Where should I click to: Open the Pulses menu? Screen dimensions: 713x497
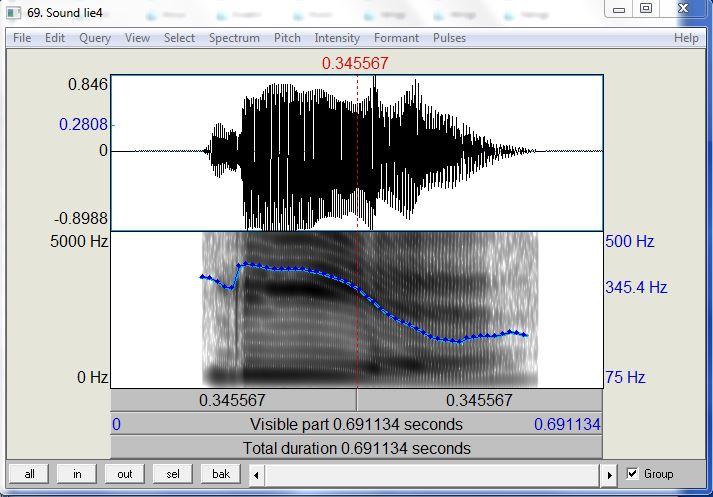pos(449,38)
